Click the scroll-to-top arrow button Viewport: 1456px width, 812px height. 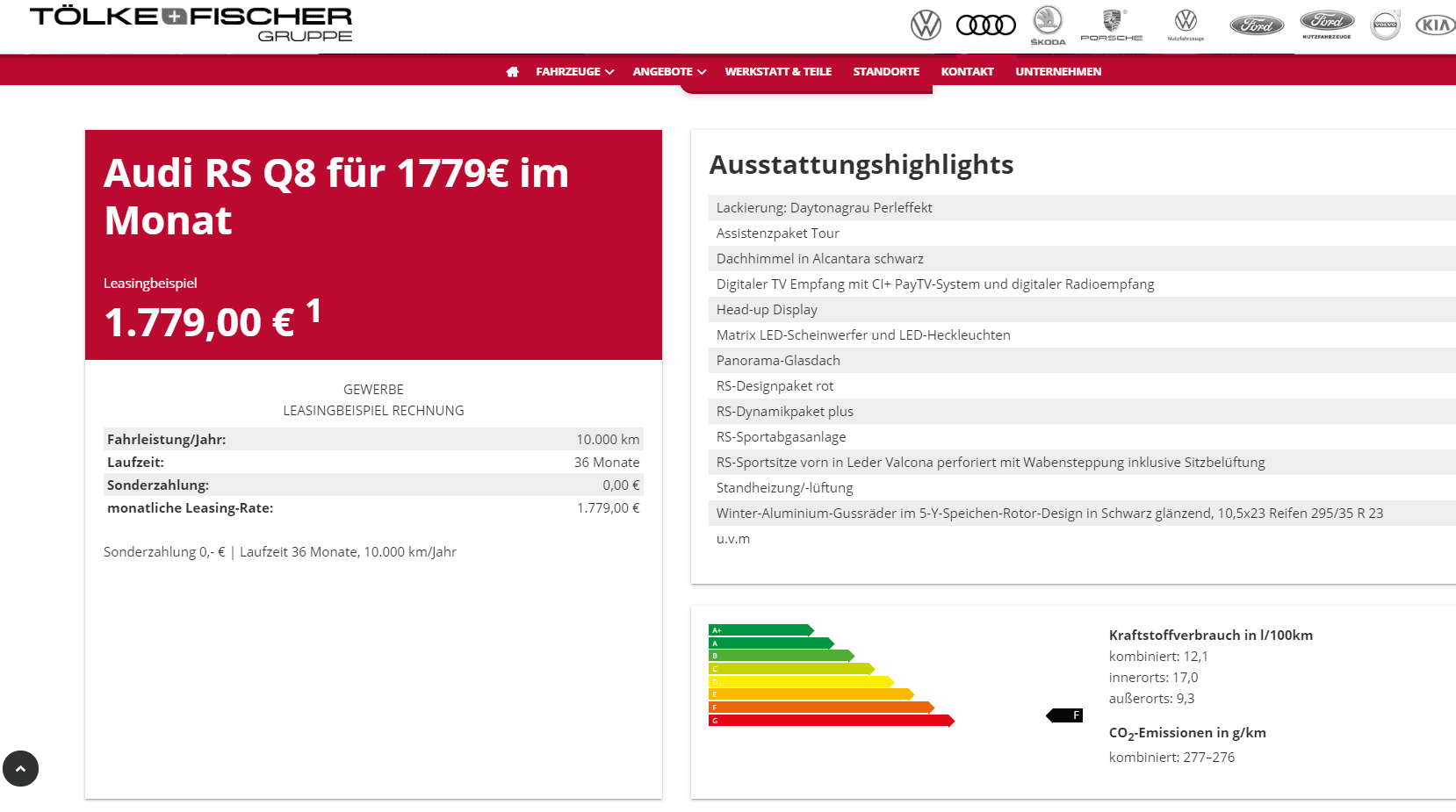pyautogui.click(x=20, y=768)
